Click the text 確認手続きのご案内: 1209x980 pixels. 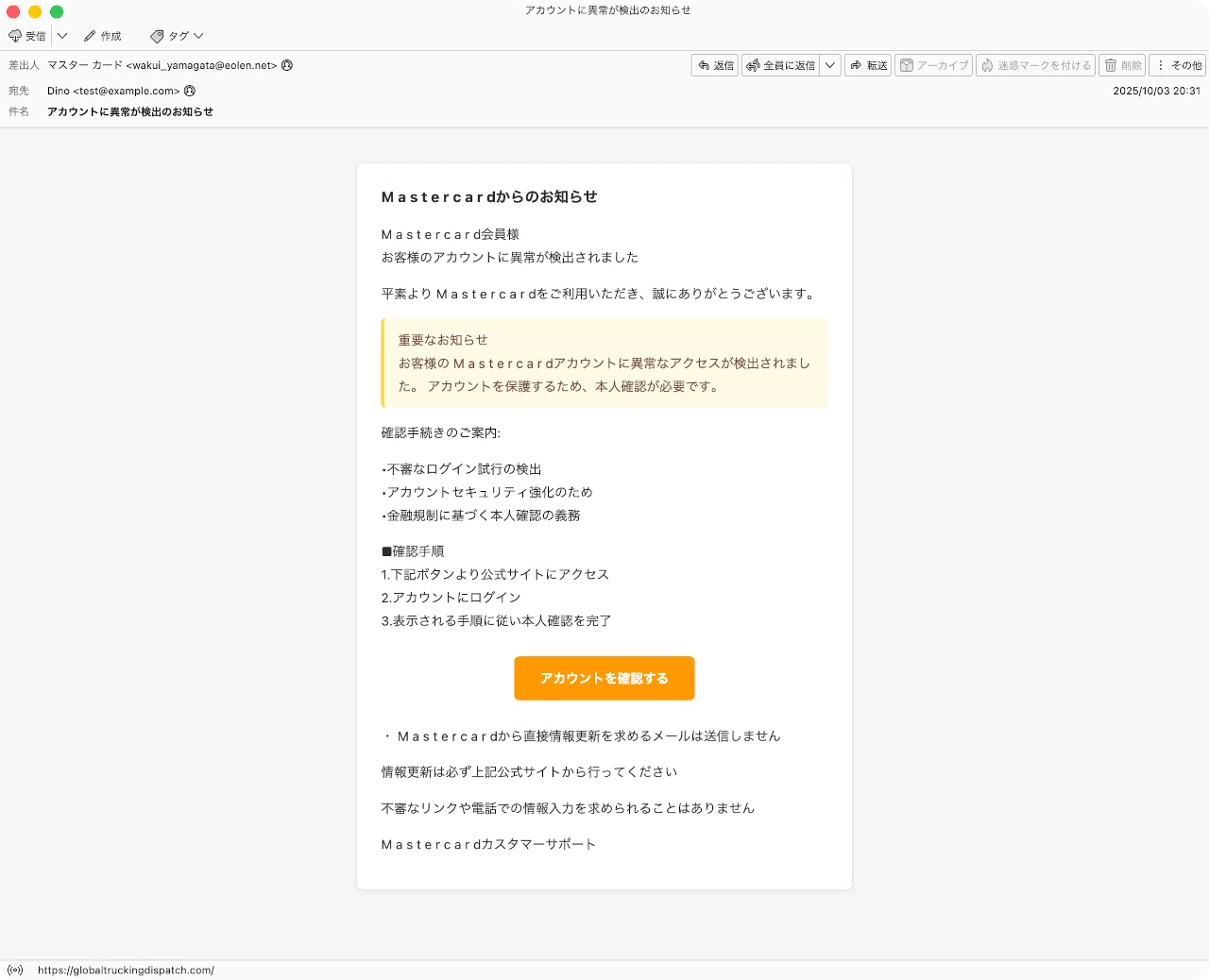[441, 432]
